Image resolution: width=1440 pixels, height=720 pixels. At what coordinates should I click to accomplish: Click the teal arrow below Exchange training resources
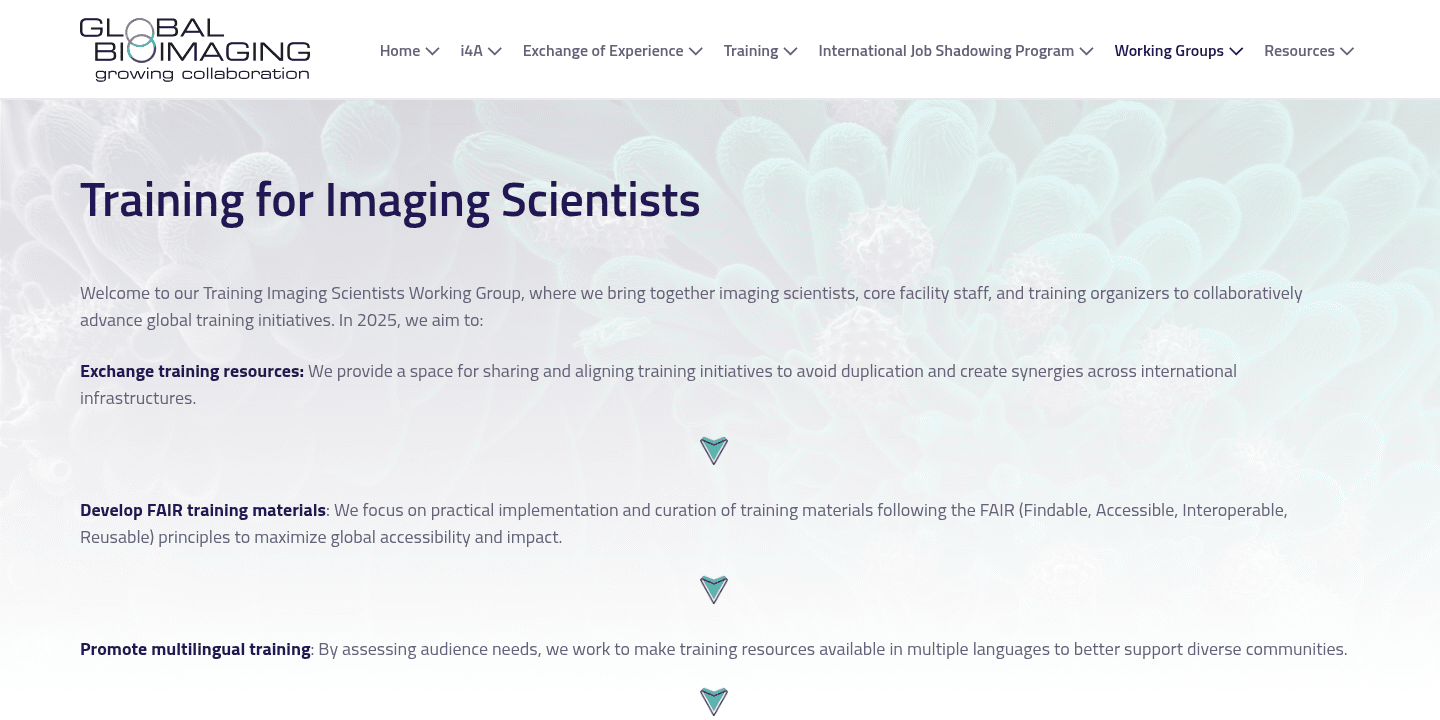coord(713,450)
